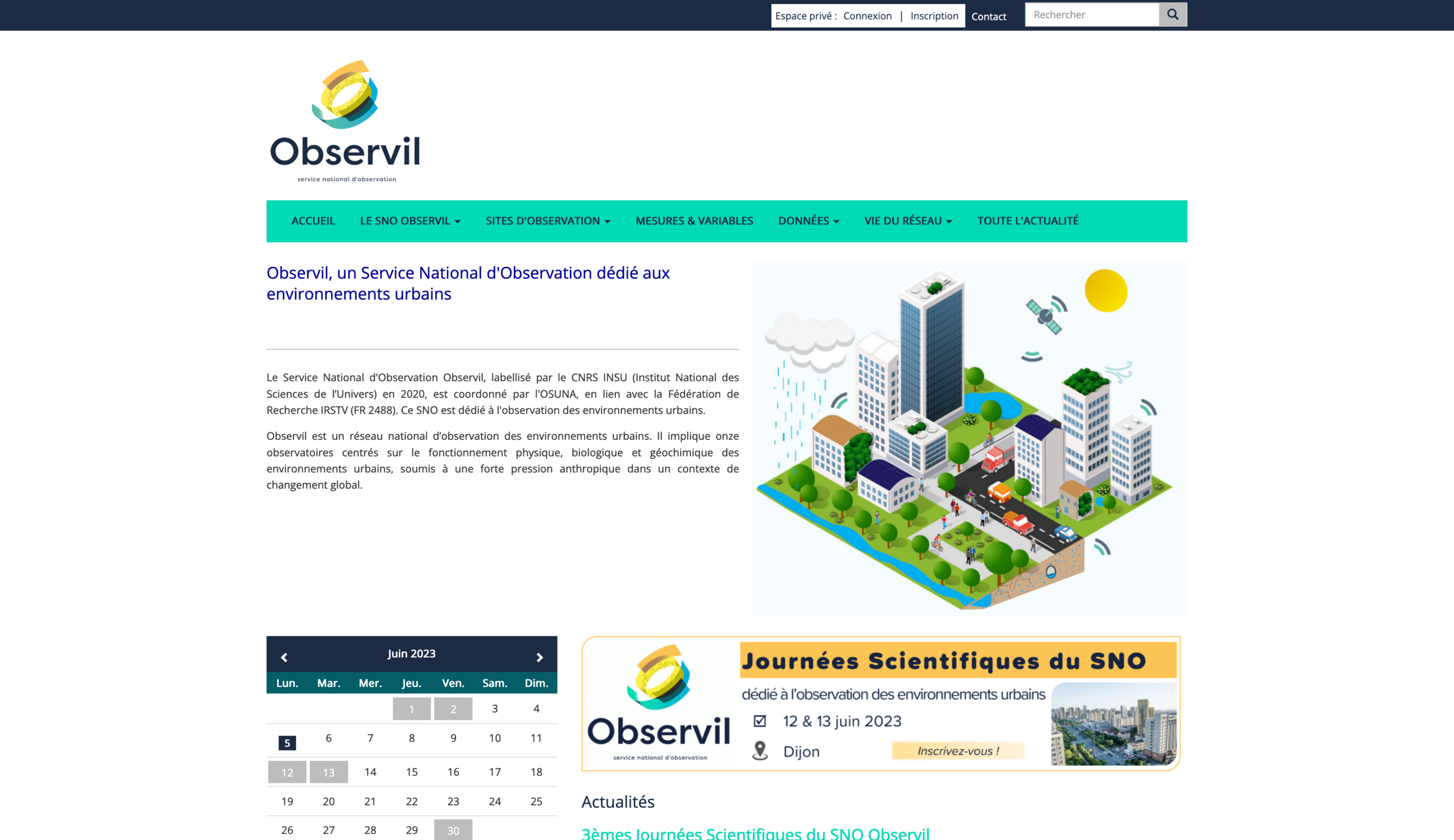Expand the Sites d'observation dropdown
Viewport: 1454px width, 840px height.
pyautogui.click(x=548, y=221)
